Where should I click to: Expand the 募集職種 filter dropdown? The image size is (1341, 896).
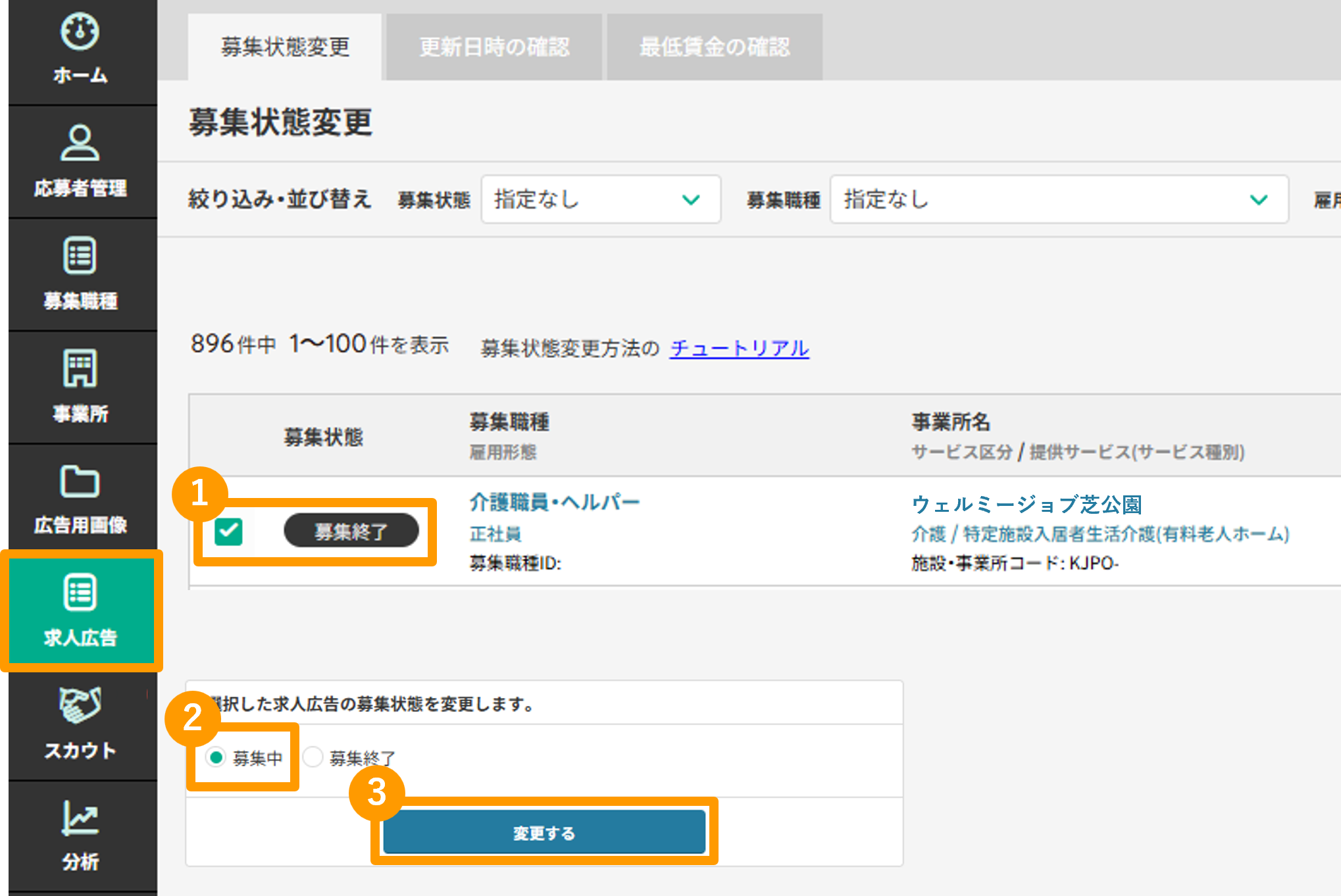tap(1058, 199)
